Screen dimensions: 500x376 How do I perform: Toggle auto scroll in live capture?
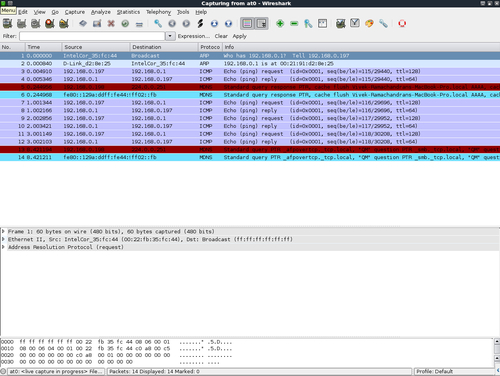coord(262,23)
